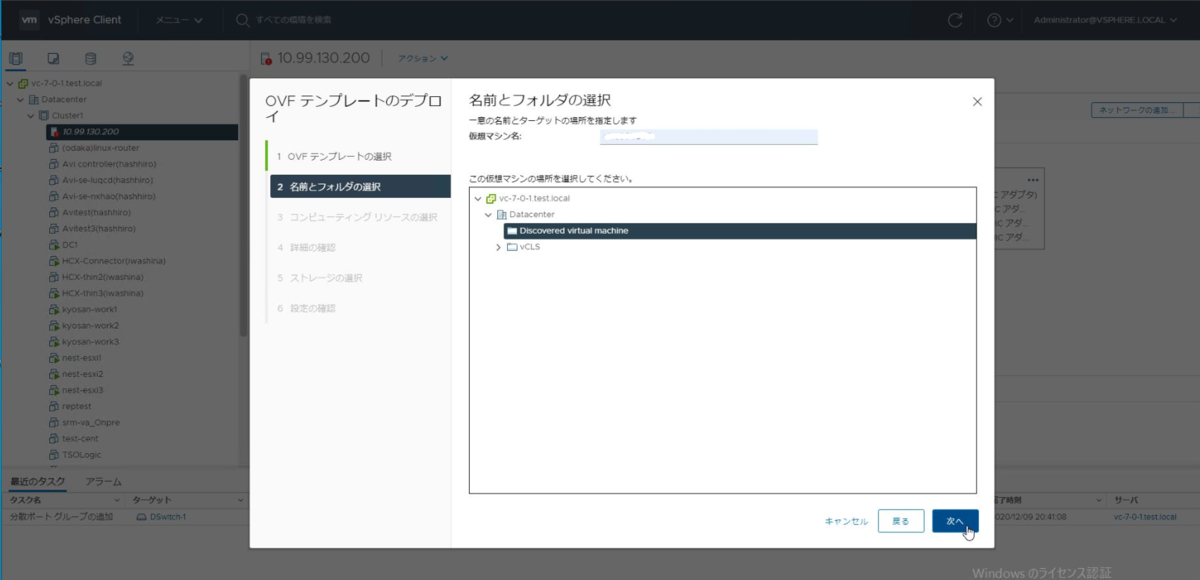This screenshot has width=1200, height=580.
Task: Click the refresh icon in header
Action: click(x=955, y=20)
